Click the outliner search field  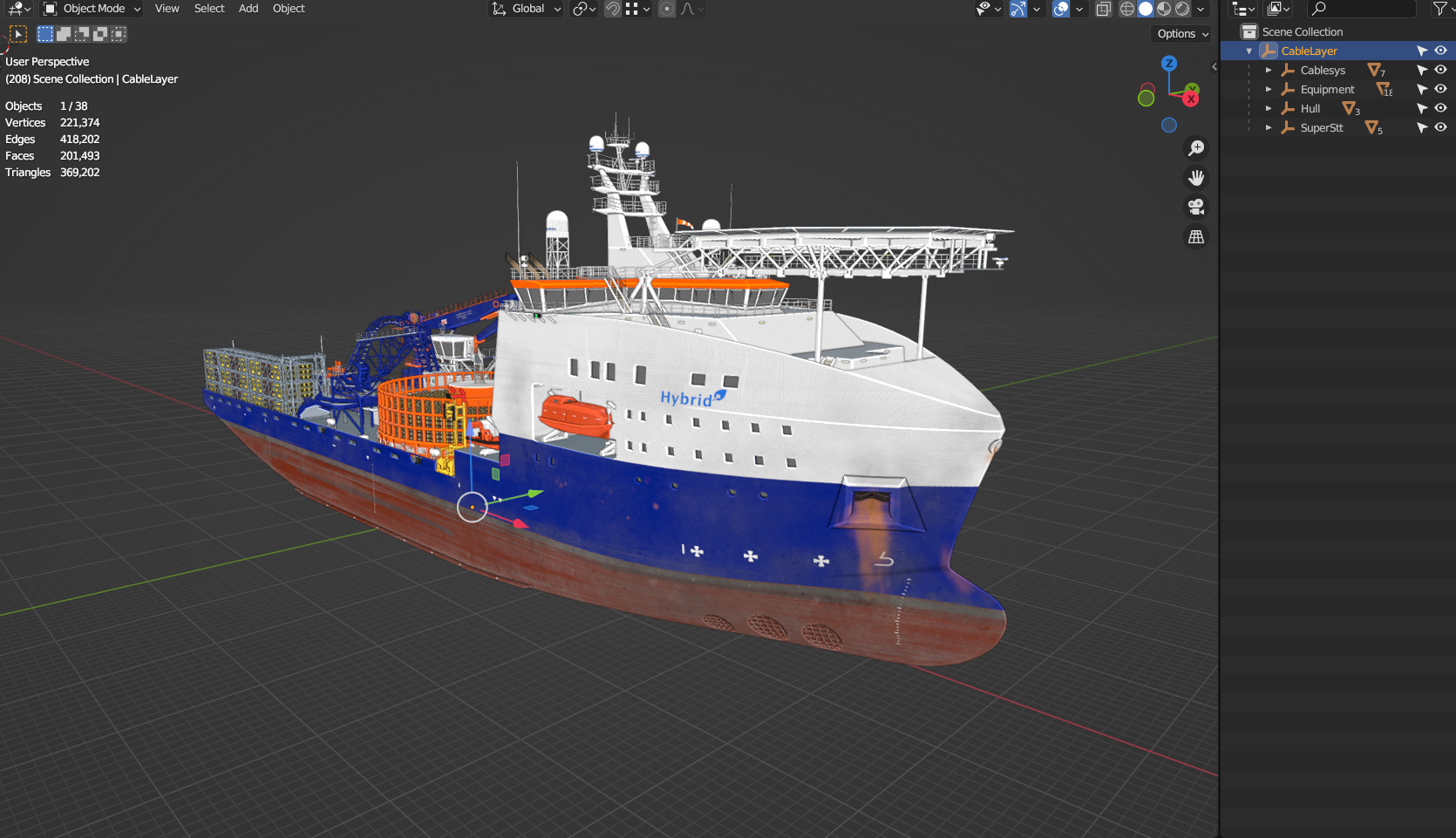click(1361, 9)
